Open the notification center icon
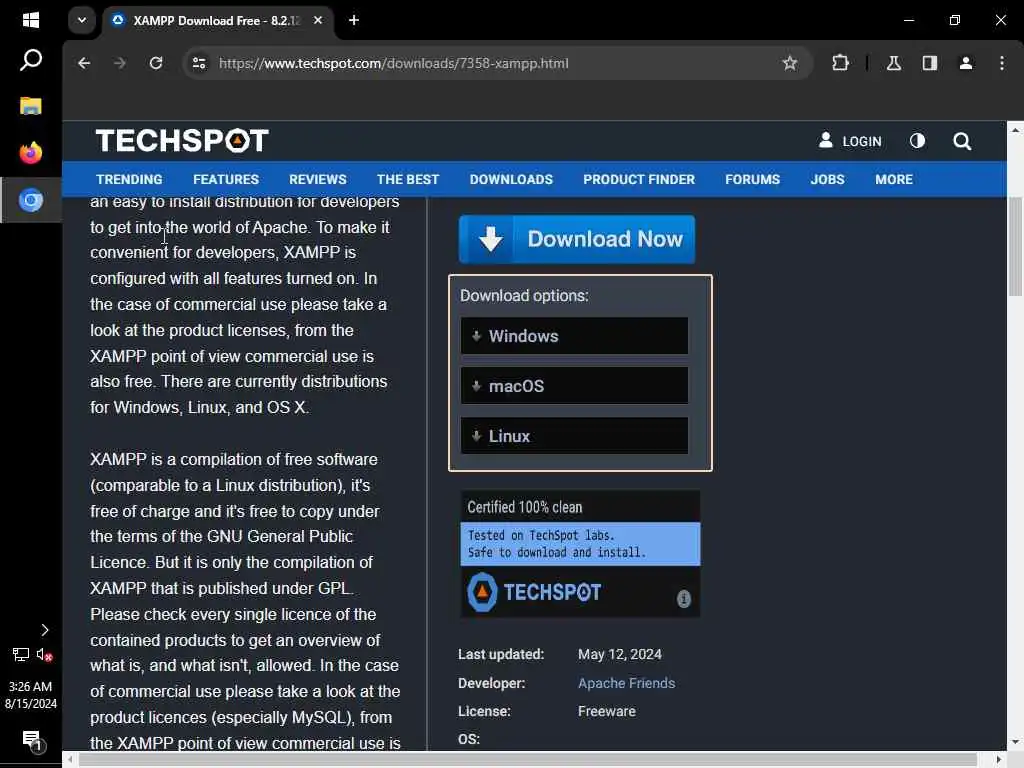Screen dimensions: 1024x768 [x=32, y=741]
